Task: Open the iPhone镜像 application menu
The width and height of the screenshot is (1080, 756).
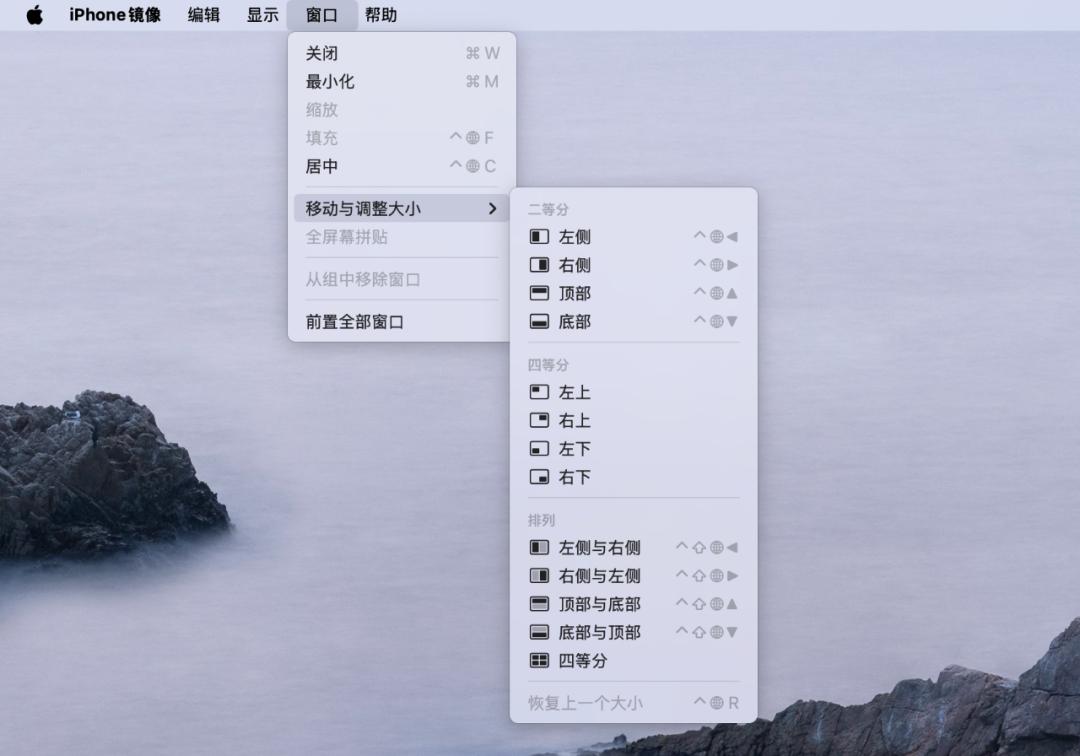Action: pos(114,15)
